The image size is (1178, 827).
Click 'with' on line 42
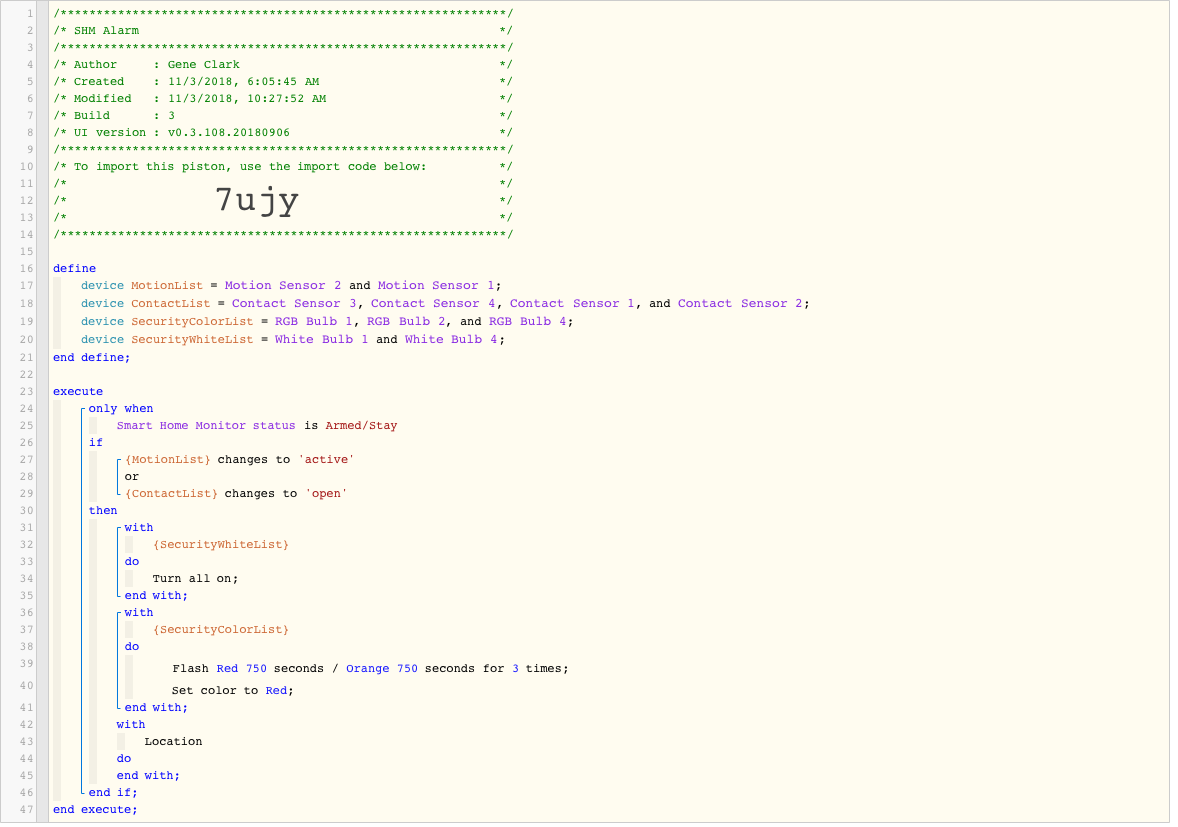[131, 726]
